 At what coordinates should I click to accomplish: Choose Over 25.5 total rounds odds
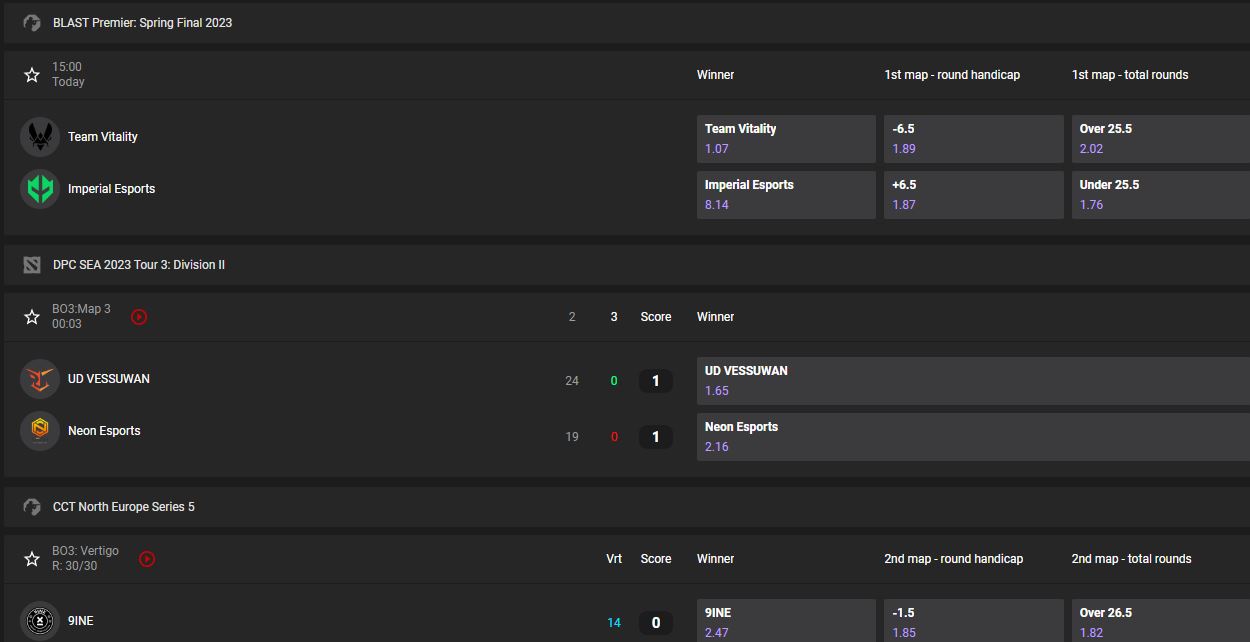click(1160, 139)
